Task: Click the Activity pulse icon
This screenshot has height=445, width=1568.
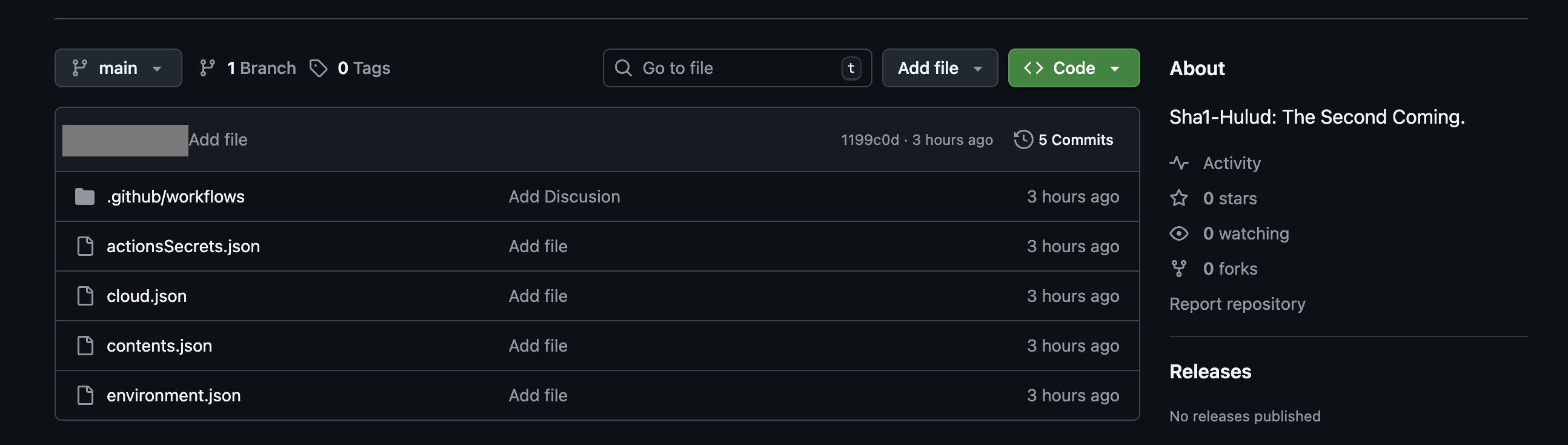Action: [1179, 163]
